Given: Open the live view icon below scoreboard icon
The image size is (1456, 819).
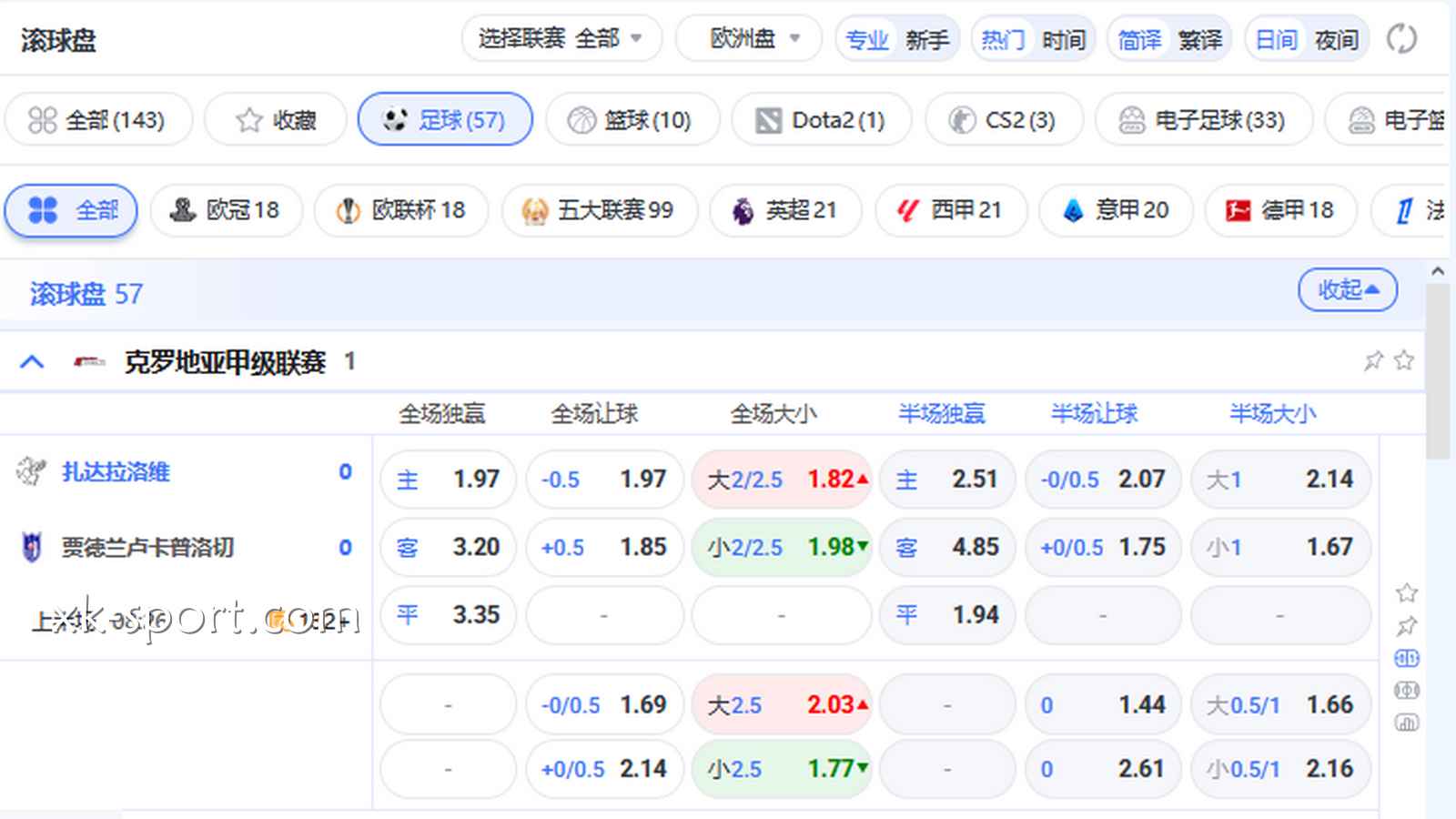Looking at the screenshot, I should (x=1407, y=691).
